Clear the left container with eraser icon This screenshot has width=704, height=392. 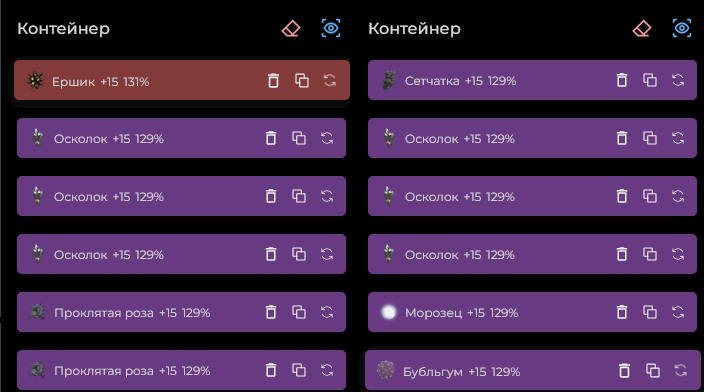pyautogui.click(x=291, y=29)
